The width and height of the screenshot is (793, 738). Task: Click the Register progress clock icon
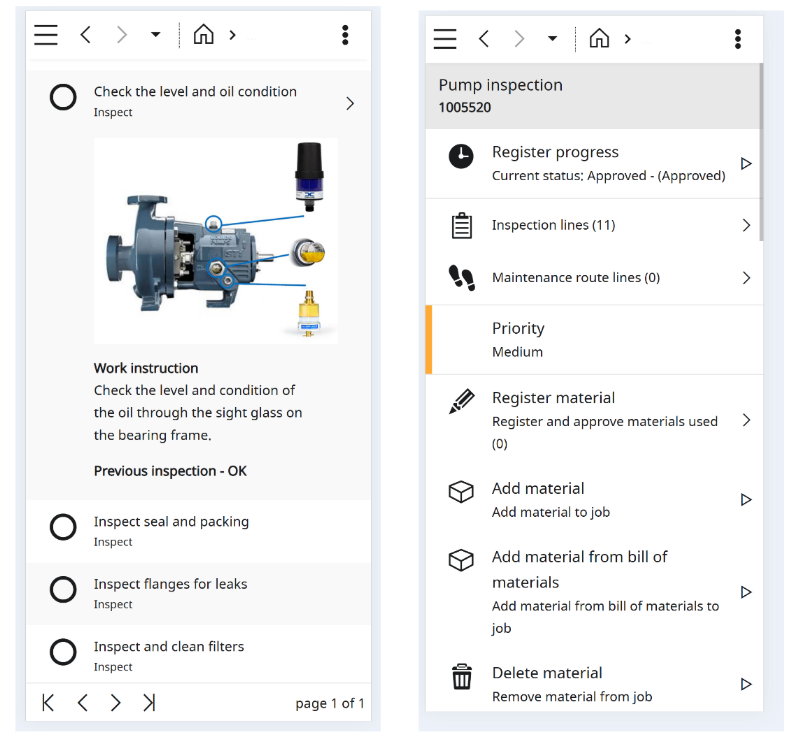coord(461,156)
